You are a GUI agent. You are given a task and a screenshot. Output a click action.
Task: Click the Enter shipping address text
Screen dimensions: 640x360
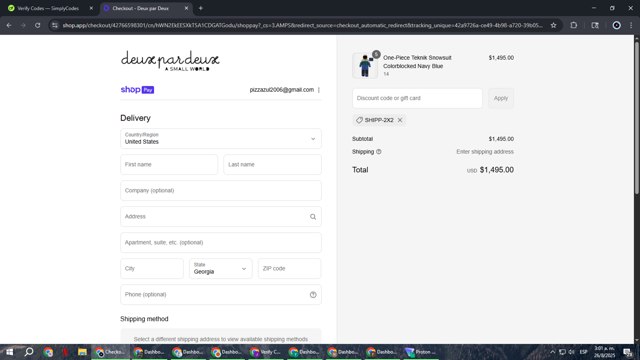coord(485,152)
